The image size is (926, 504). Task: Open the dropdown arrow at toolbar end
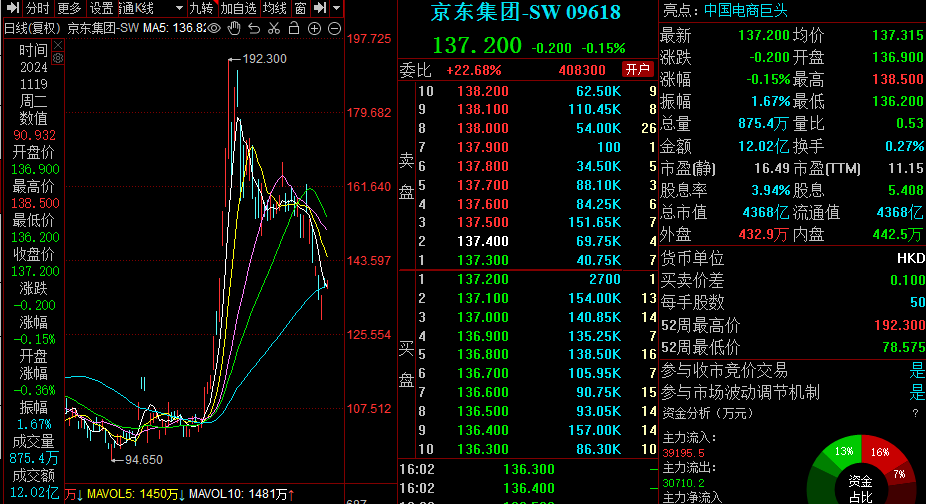337,8
